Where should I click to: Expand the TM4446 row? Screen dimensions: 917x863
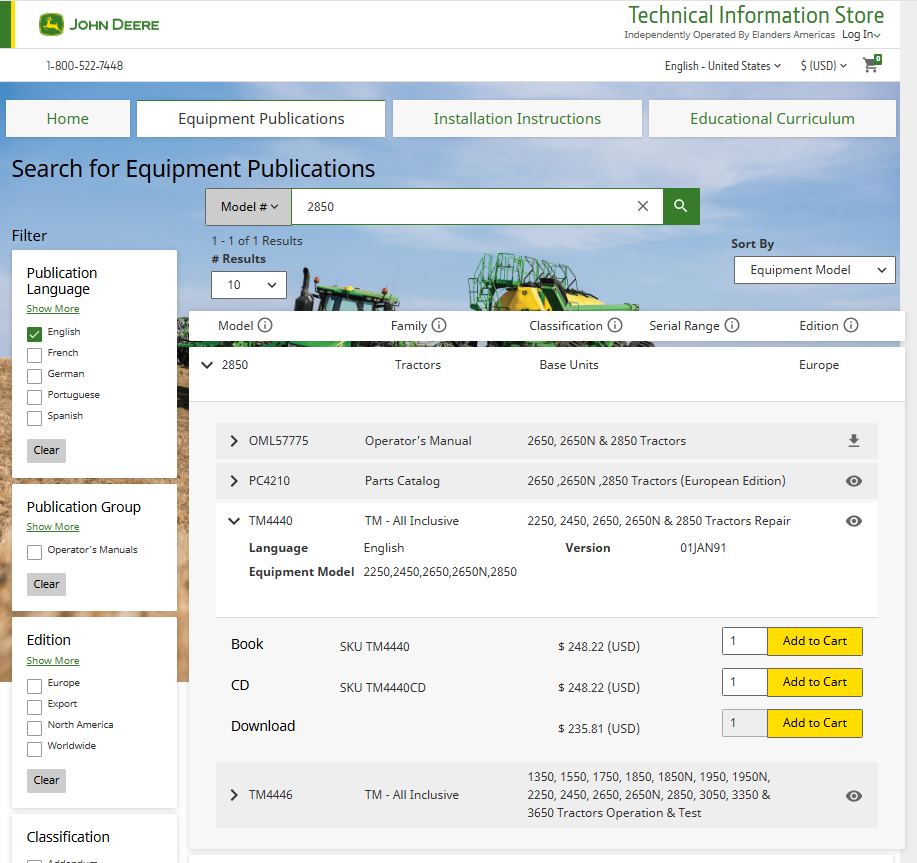point(234,795)
